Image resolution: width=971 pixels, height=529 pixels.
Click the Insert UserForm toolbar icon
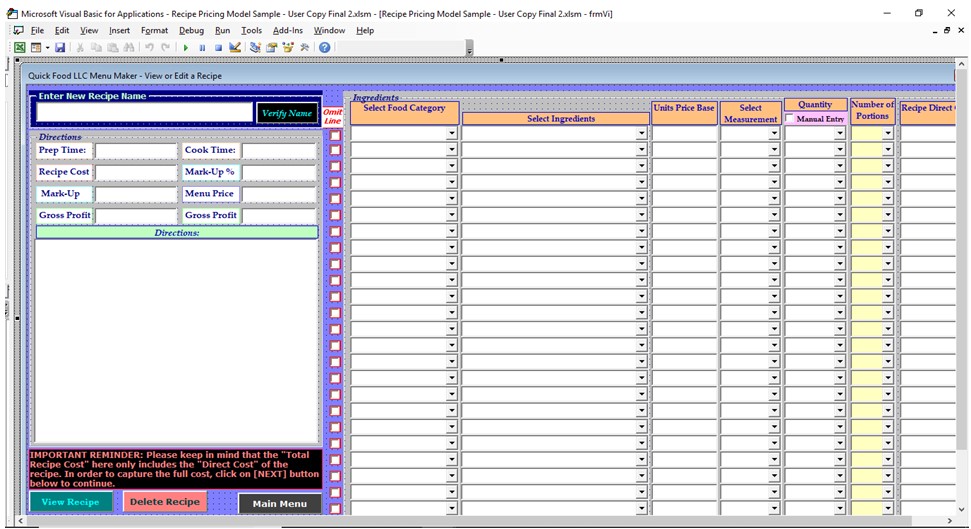point(36,47)
